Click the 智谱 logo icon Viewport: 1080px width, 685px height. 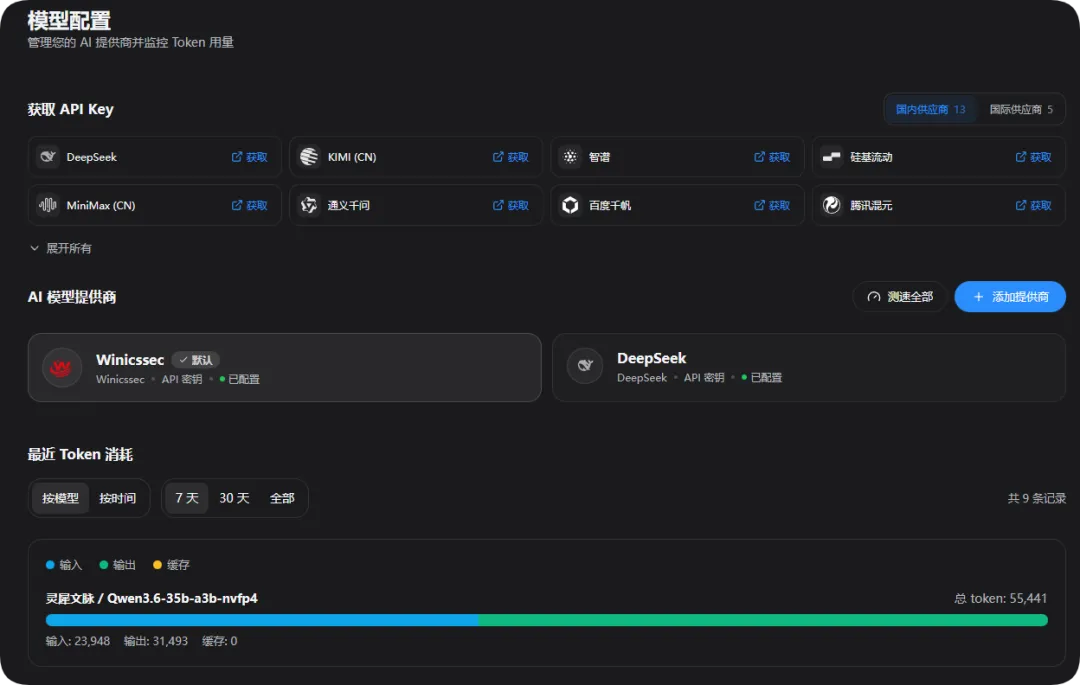[570, 157]
